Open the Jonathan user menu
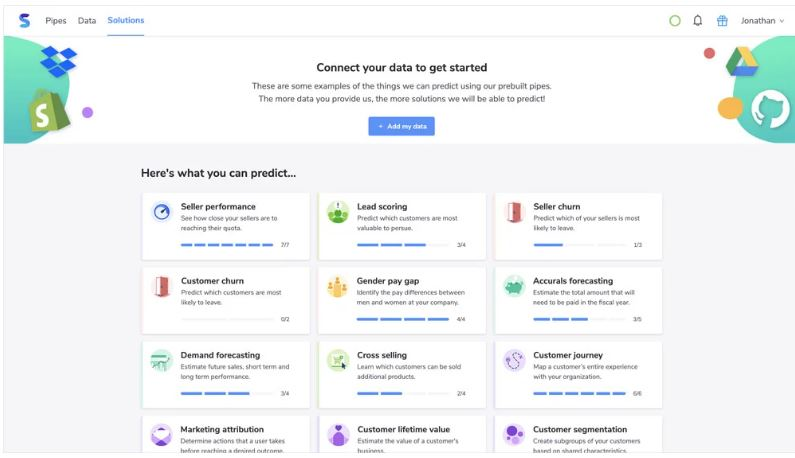Viewport: 795px width, 458px height. [762, 21]
